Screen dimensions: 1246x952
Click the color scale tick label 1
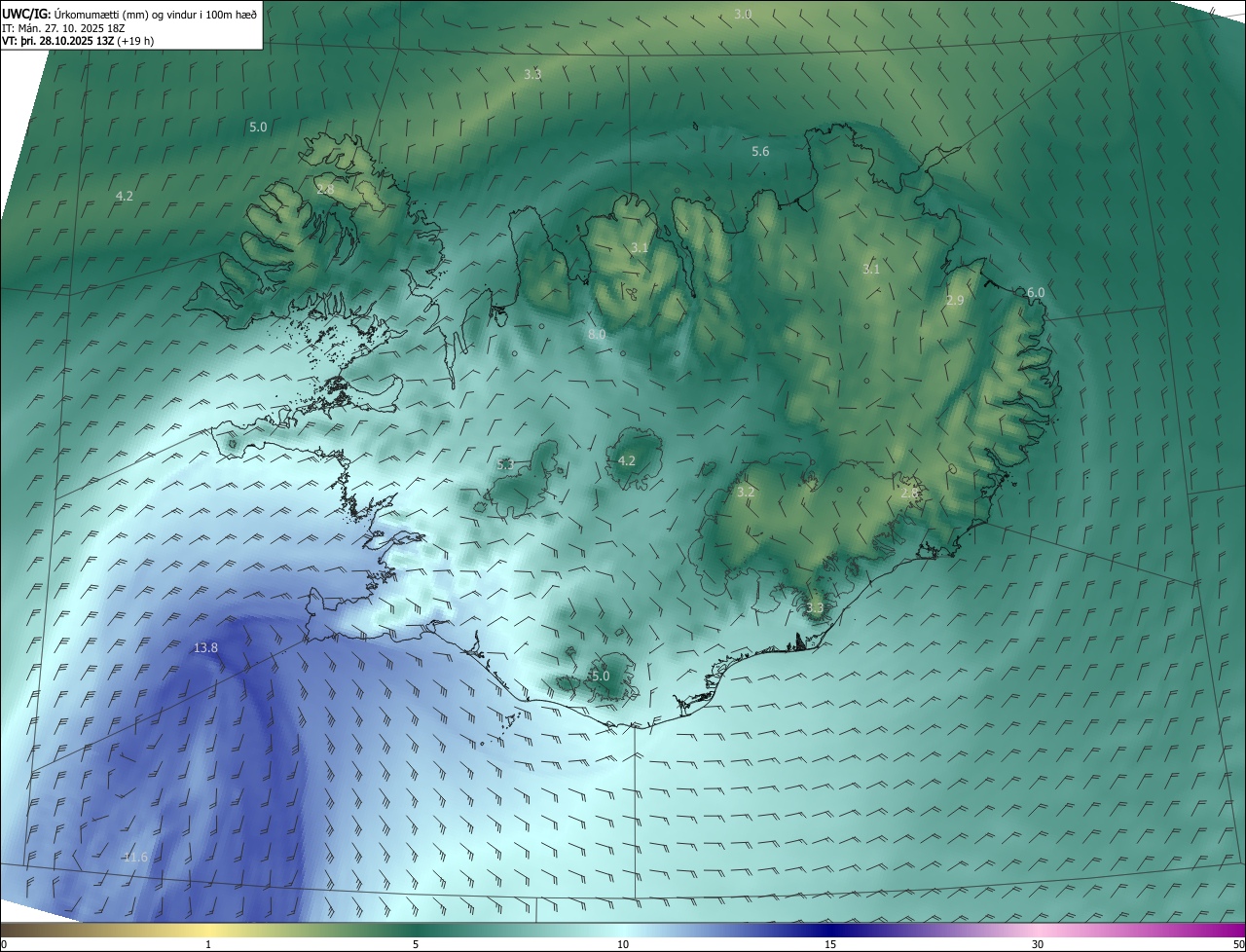tap(208, 944)
